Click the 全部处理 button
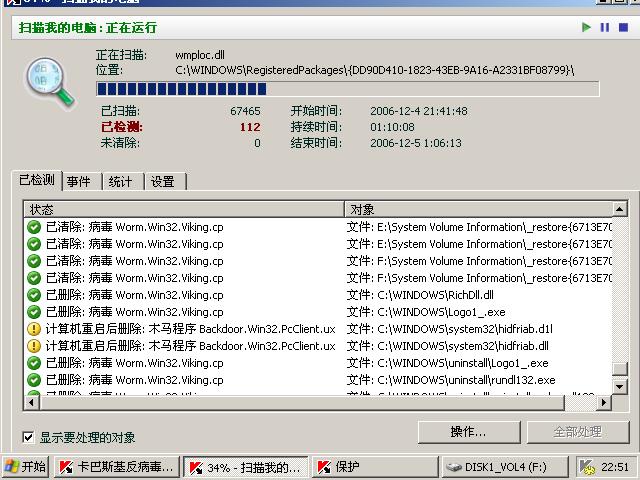This screenshot has width=640, height=480. pyautogui.click(x=578, y=432)
